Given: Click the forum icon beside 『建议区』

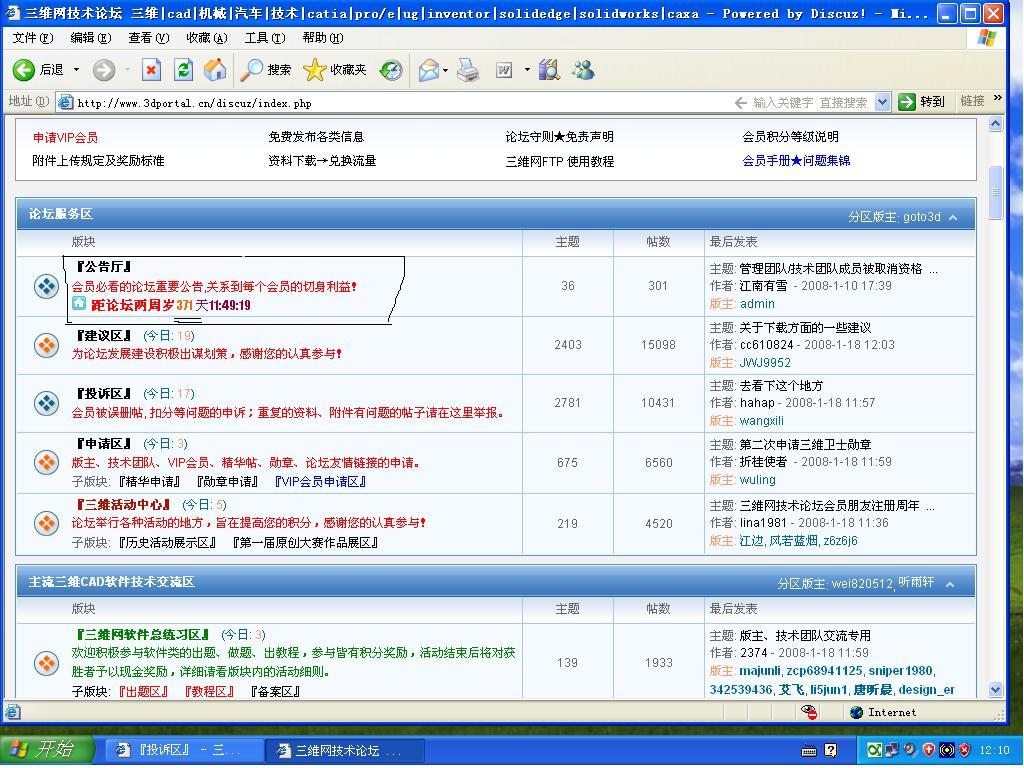Looking at the screenshot, I should pyautogui.click(x=46, y=345).
